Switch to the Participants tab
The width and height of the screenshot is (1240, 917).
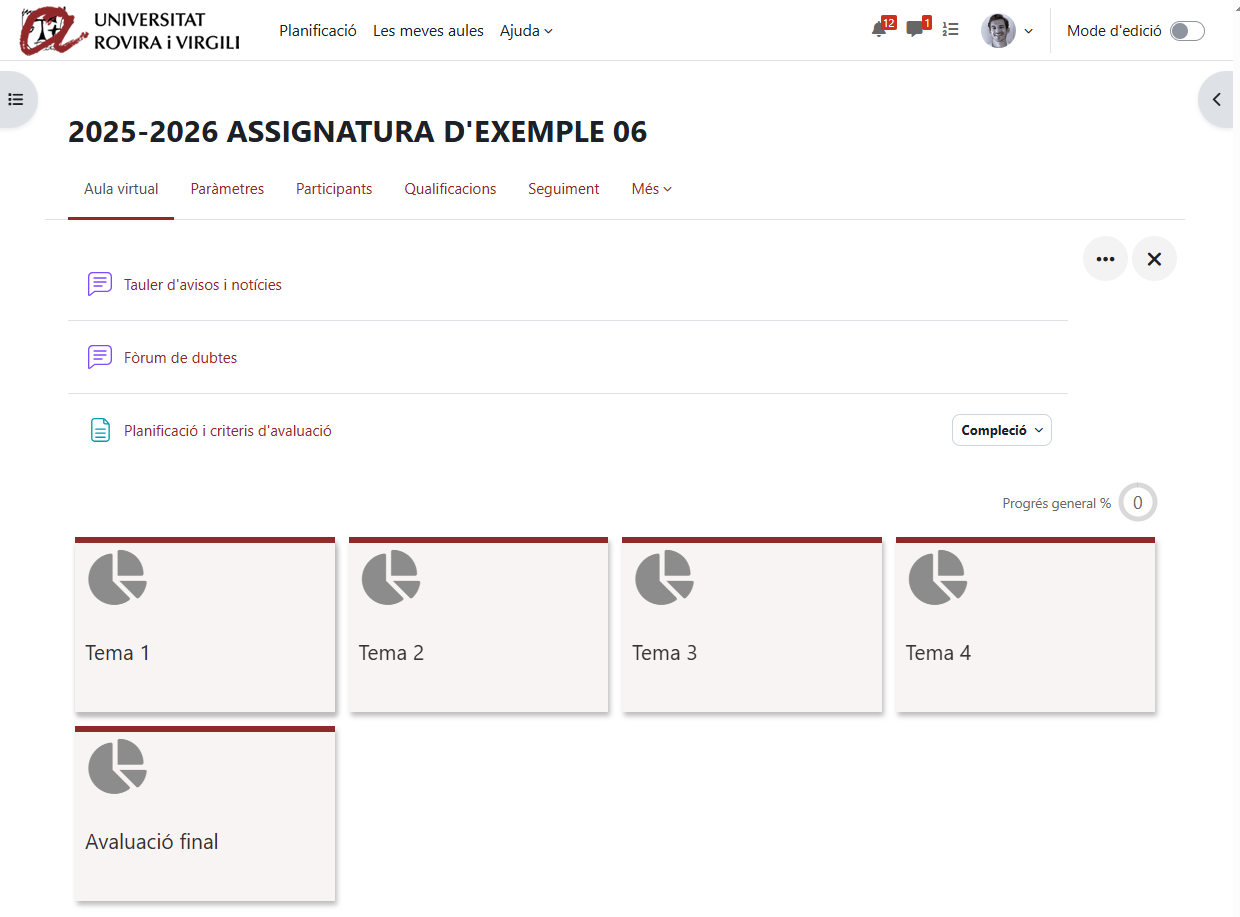334,189
